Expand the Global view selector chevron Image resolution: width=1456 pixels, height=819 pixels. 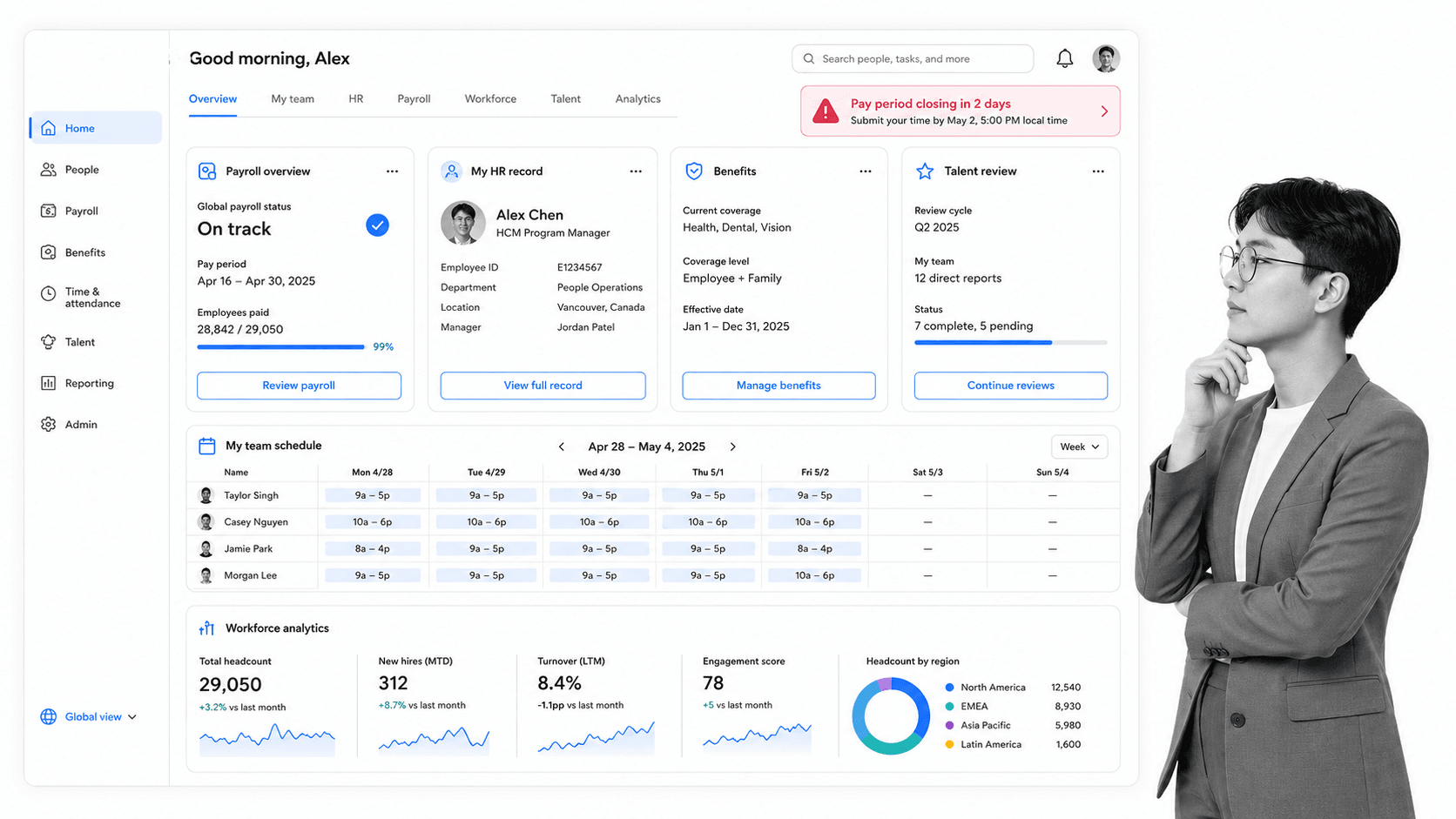132,717
